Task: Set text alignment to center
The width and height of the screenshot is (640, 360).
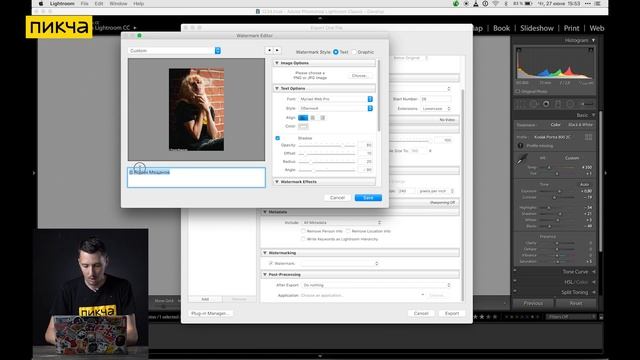Action: pos(313,118)
